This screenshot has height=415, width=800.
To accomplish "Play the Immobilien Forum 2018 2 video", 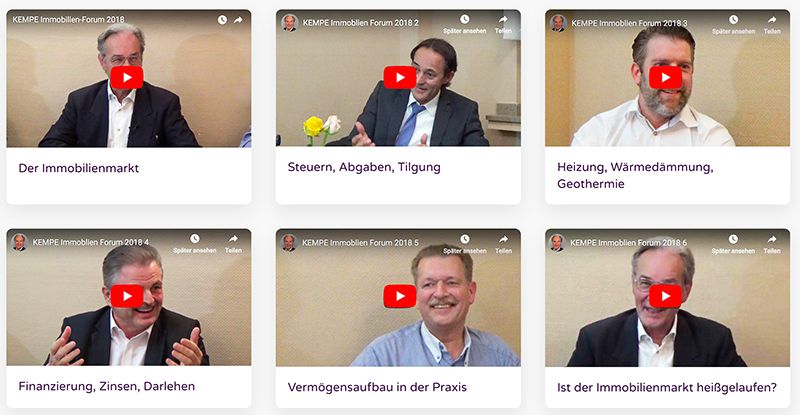I will tap(399, 78).
